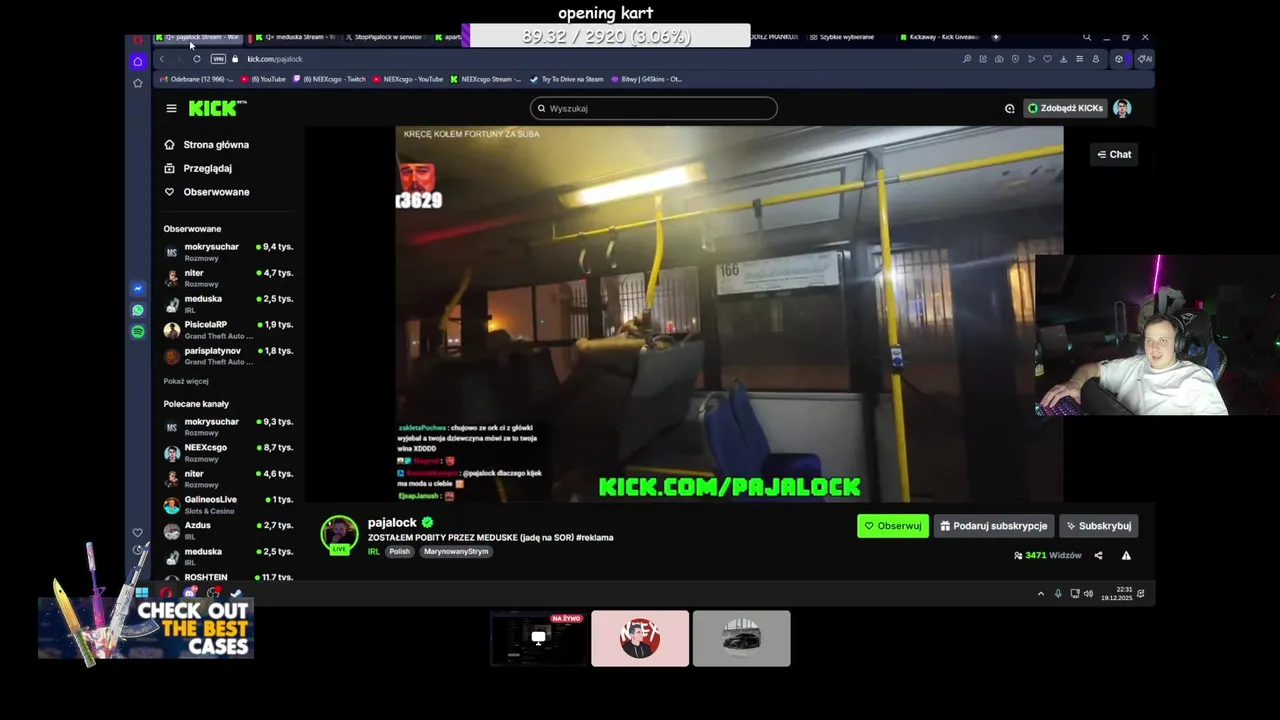Open the Bitwy | G4Skins bookmark
Viewport: 1280px width, 720px height.
coord(646,79)
